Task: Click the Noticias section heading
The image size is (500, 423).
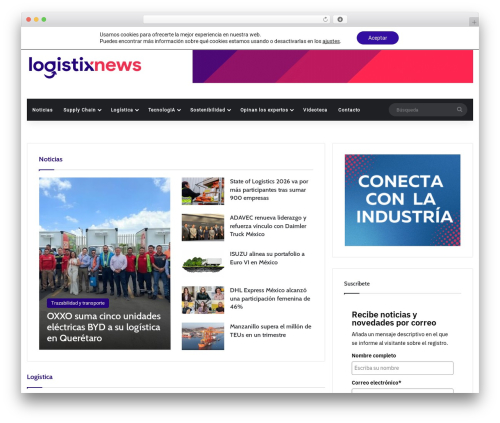Action: pyautogui.click(x=51, y=159)
